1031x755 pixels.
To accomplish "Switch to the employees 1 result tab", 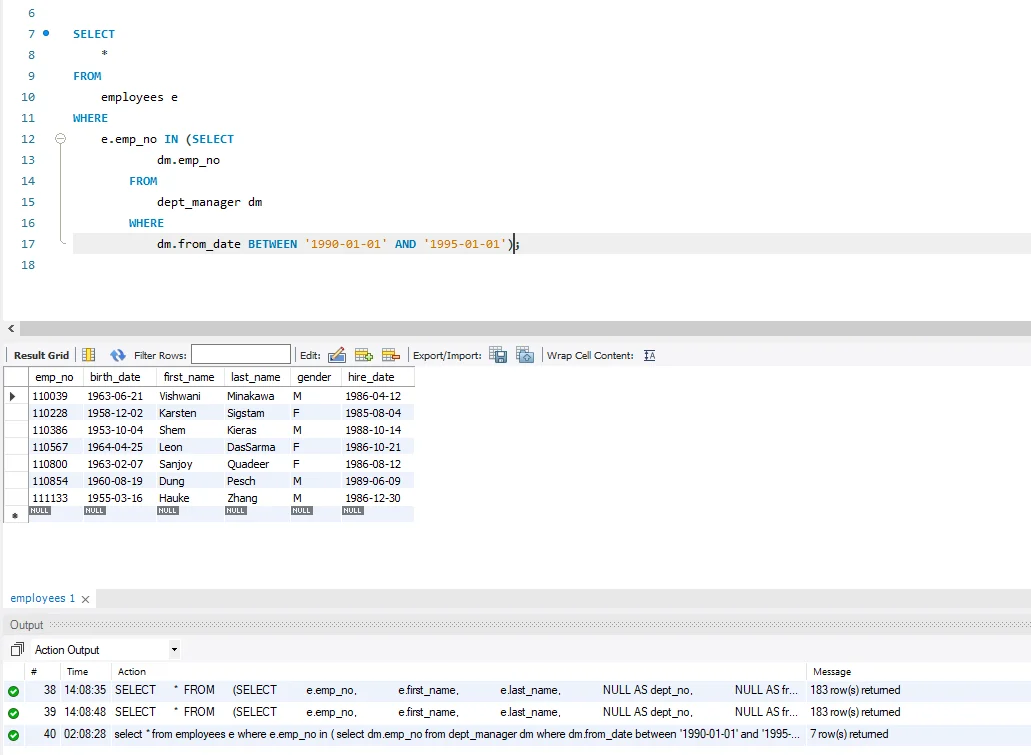I will coord(42,598).
